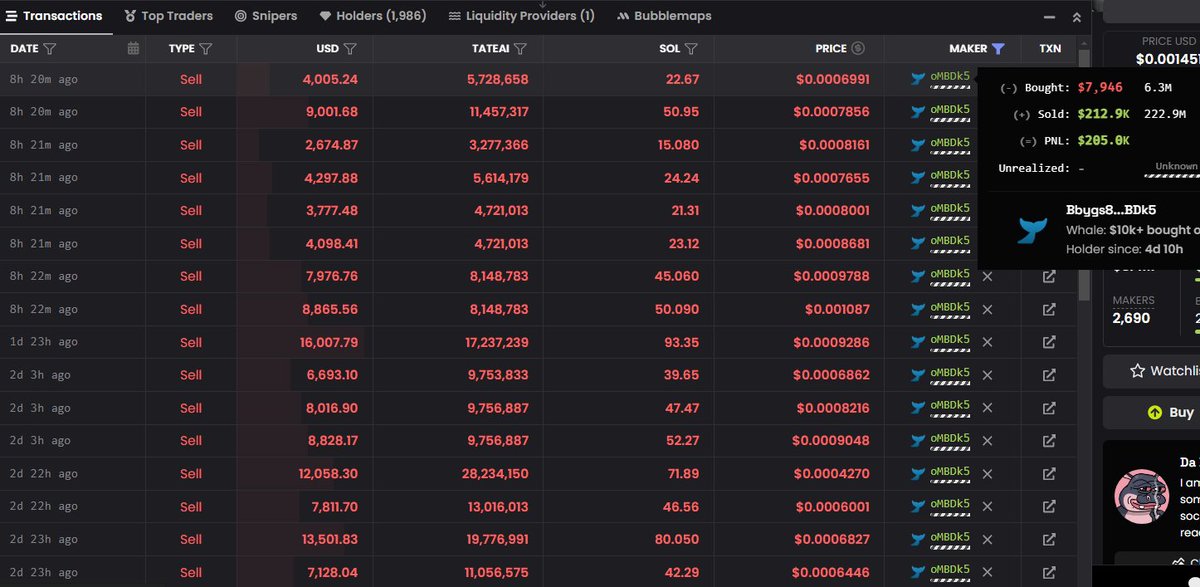Expand panel with the double chevron icon
This screenshot has height=587, width=1200.
1076,17
